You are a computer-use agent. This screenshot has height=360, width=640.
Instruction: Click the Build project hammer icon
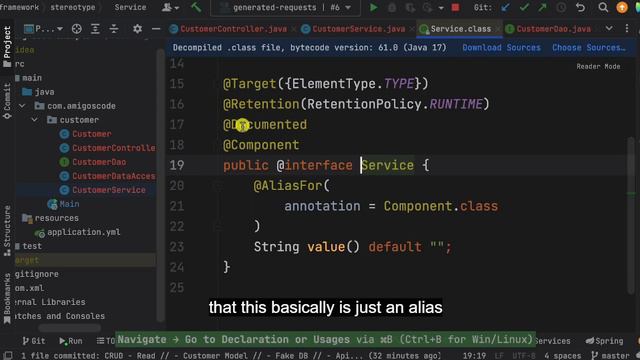[x=196, y=7]
